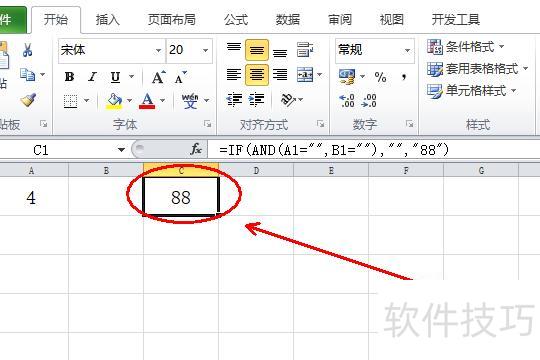
Task: Expand the underline style arrow
Action: coord(132,76)
